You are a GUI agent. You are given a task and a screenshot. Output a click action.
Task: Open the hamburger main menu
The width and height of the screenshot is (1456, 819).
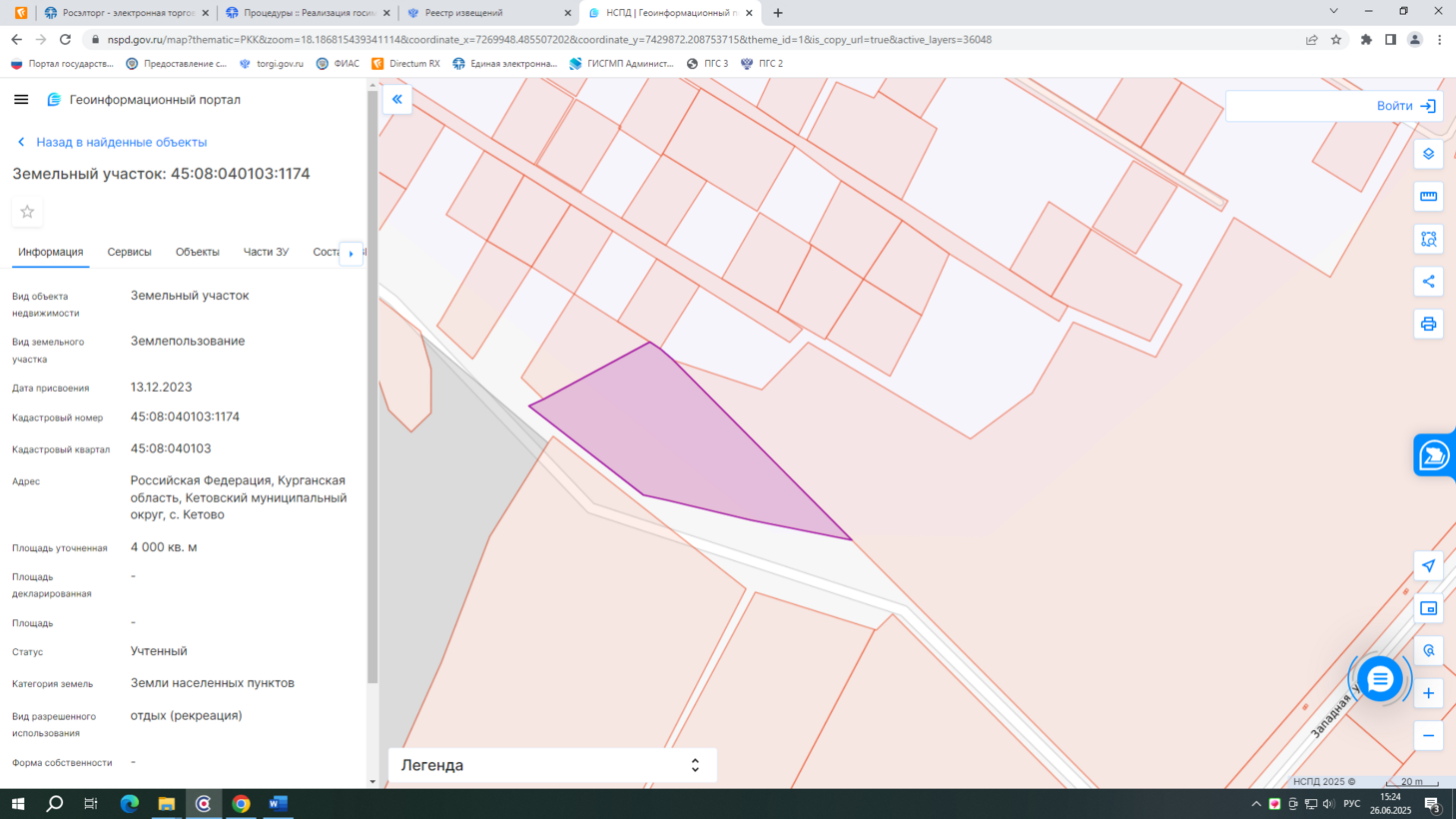[21, 100]
